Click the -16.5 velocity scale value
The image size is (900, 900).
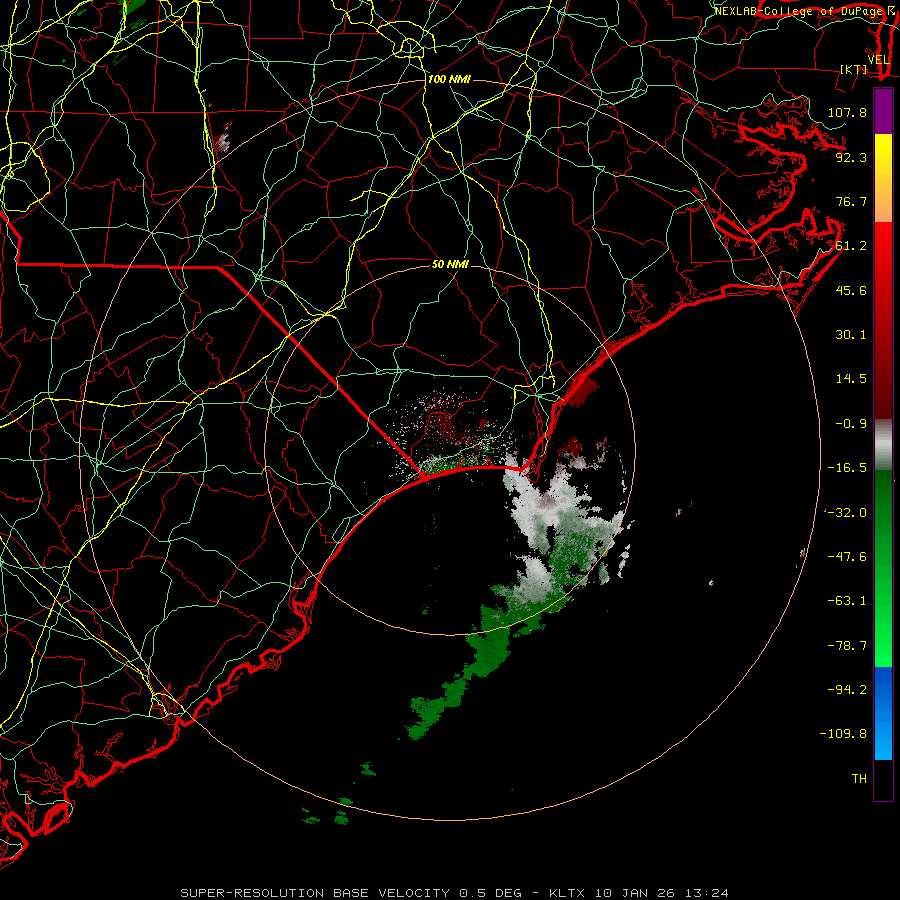tap(847, 468)
